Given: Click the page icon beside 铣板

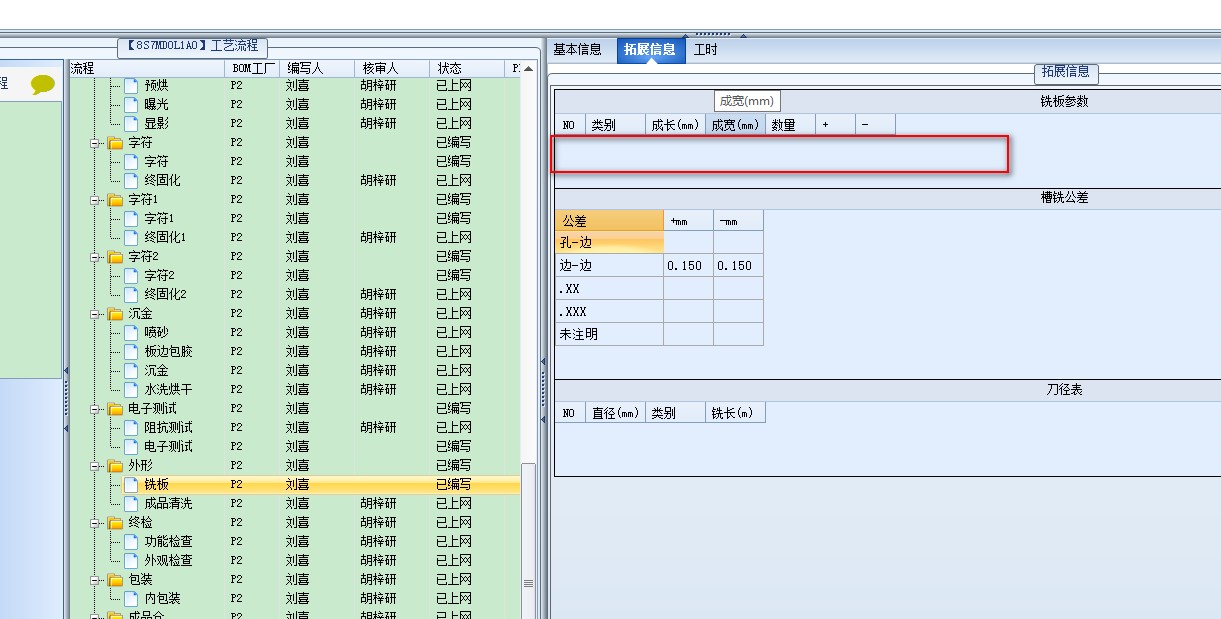Looking at the screenshot, I should click(x=131, y=485).
